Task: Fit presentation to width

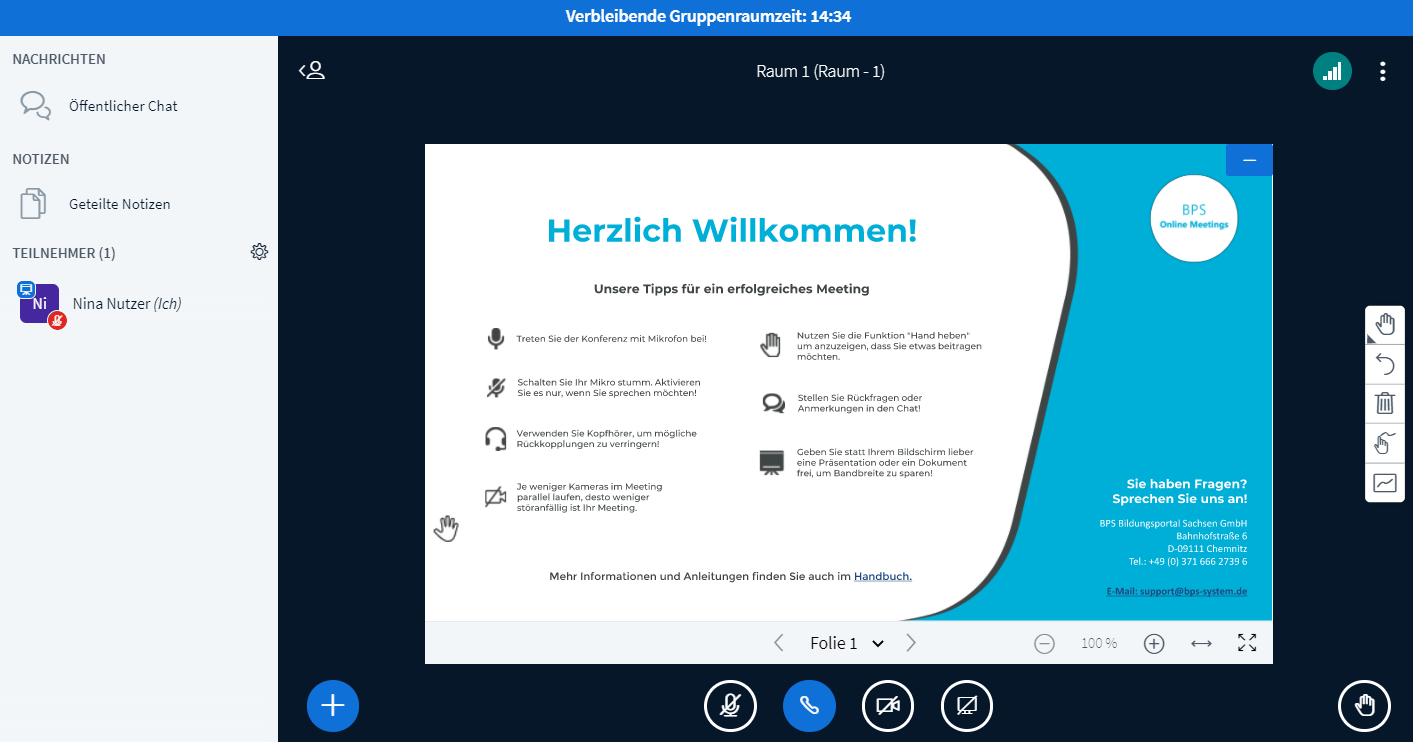Action: click(1201, 643)
